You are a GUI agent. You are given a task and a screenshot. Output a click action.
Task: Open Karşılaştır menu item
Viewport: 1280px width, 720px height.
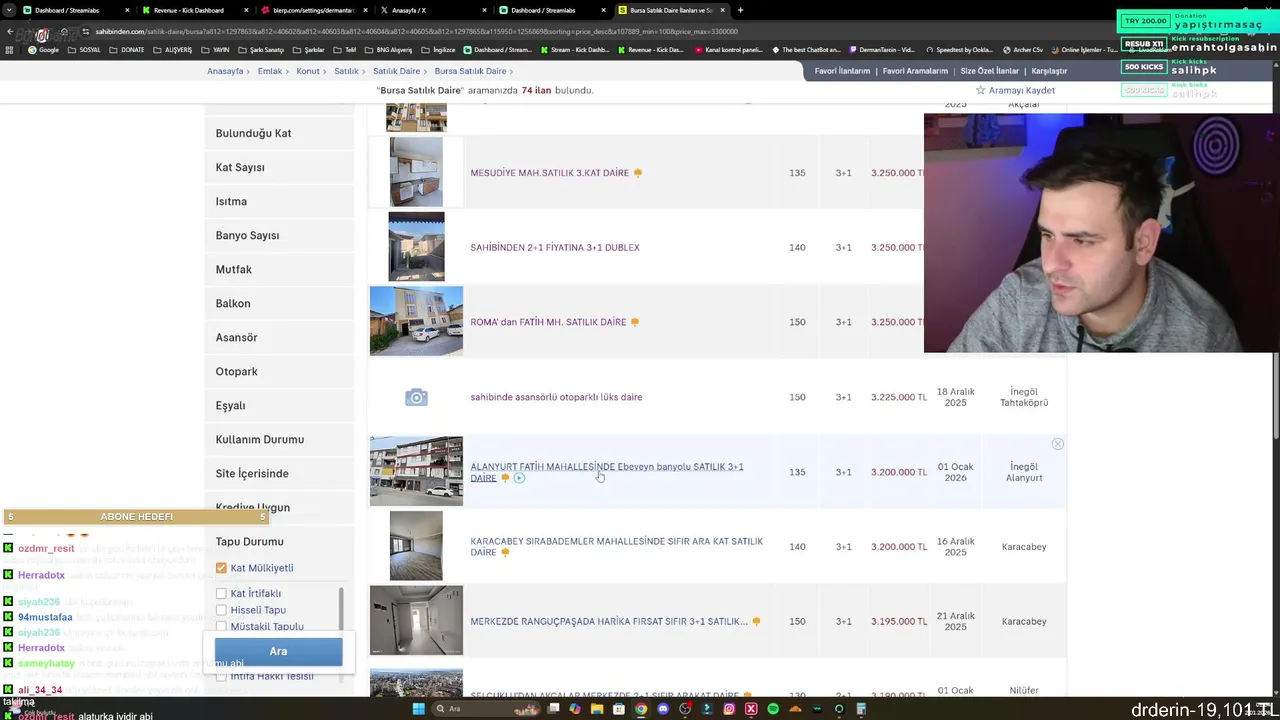pos(1049,71)
